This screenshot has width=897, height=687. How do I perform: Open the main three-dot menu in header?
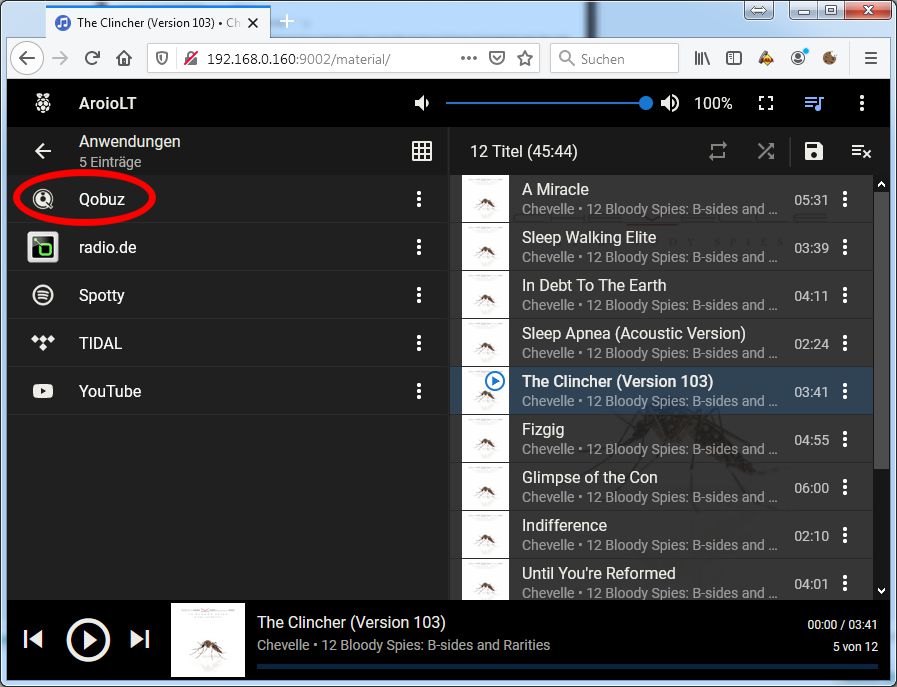862,104
